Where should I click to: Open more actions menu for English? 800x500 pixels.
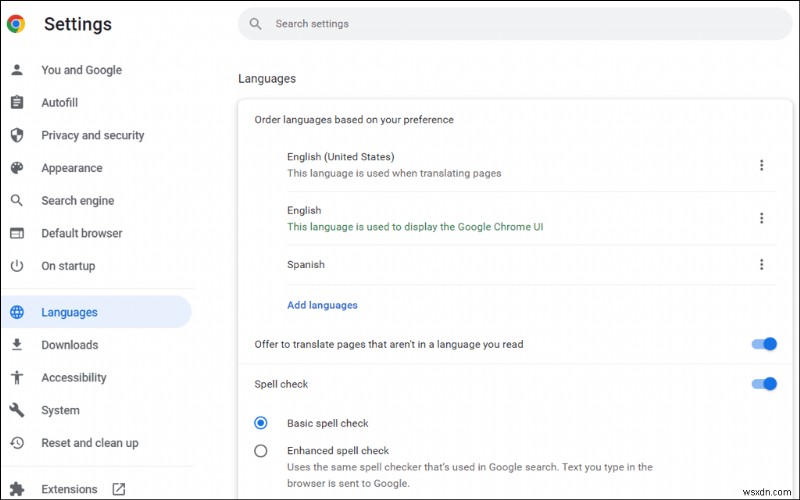(761, 218)
